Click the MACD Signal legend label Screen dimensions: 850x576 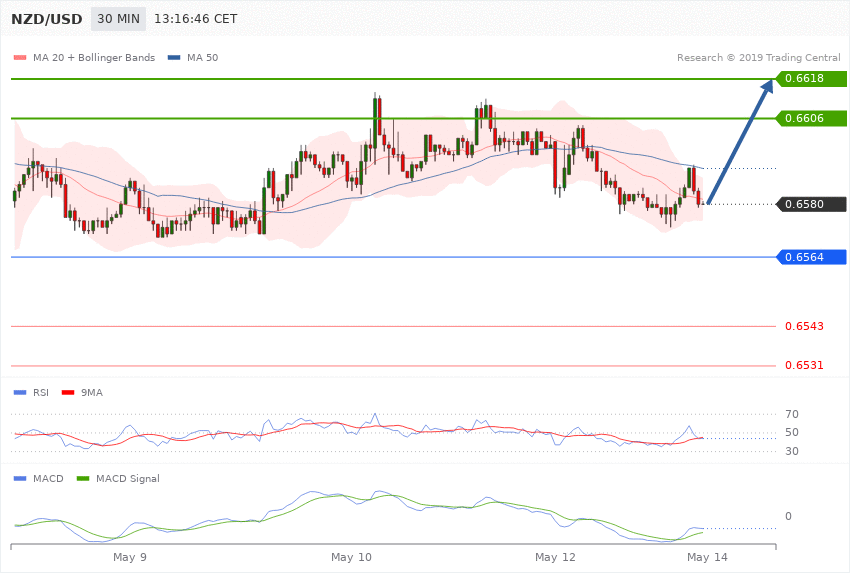(128, 478)
